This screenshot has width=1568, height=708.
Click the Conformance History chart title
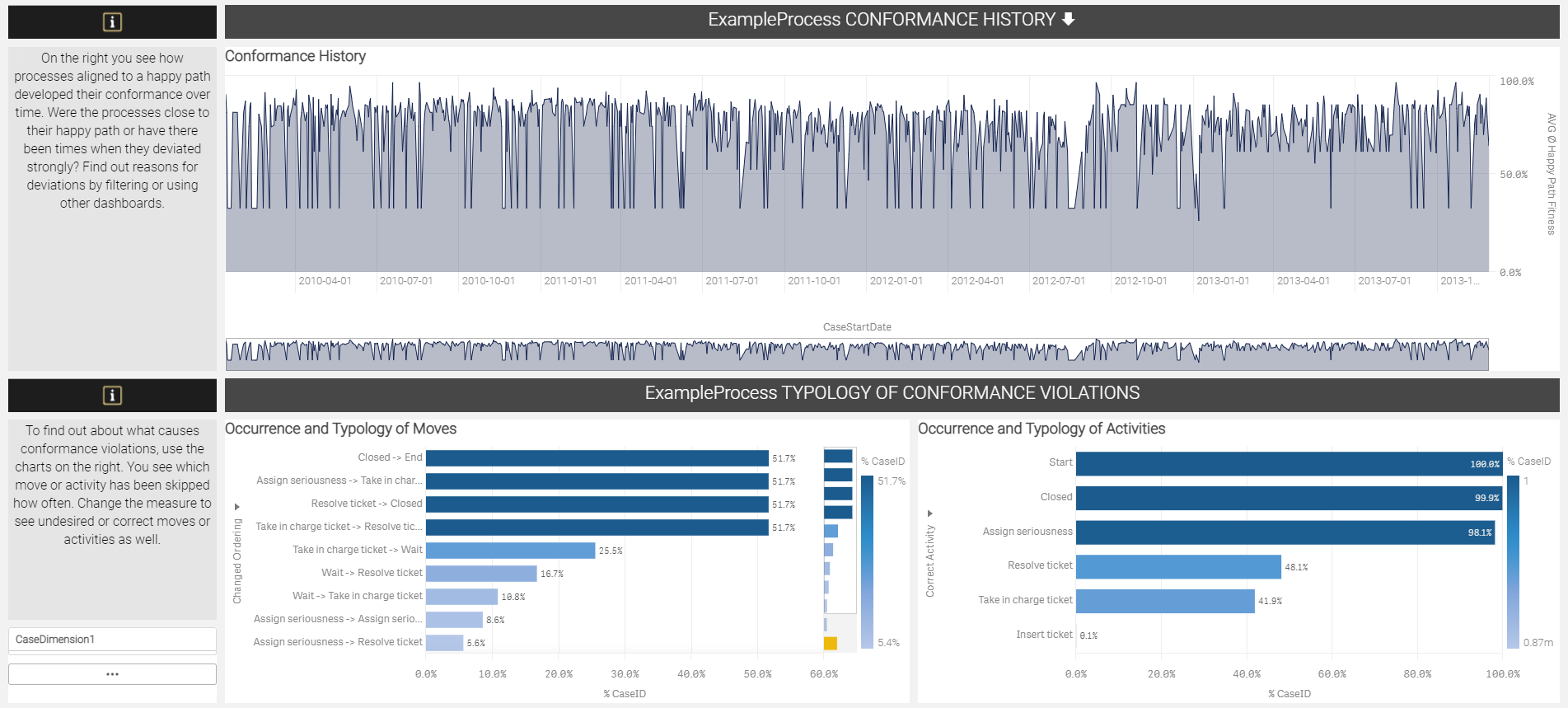tap(295, 56)
